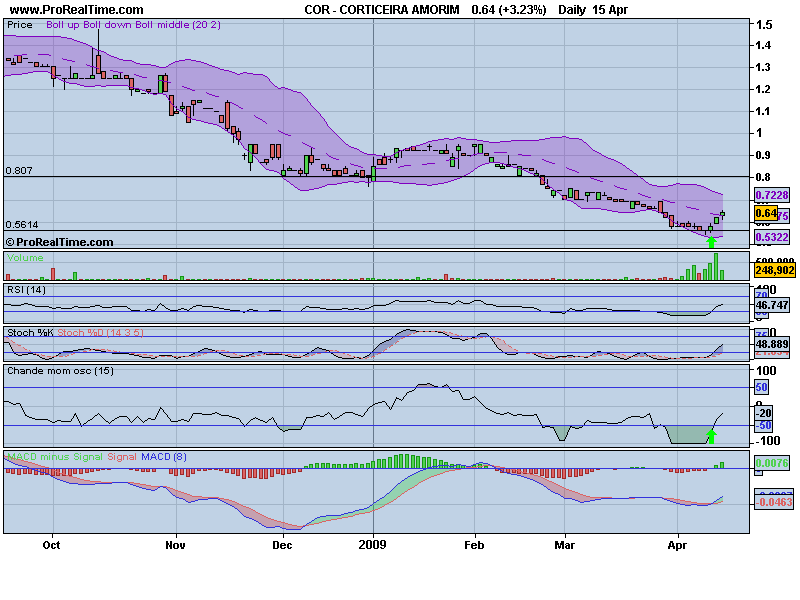Click the Mar month label on time axis
Viewport: 800px width, 600px height.
[565, 545]
